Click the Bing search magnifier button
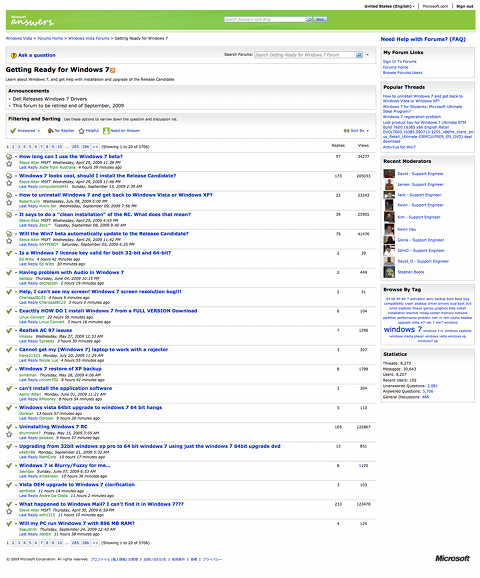The height and width of the screenshot is (578, 480). click(x=310, y=19)
